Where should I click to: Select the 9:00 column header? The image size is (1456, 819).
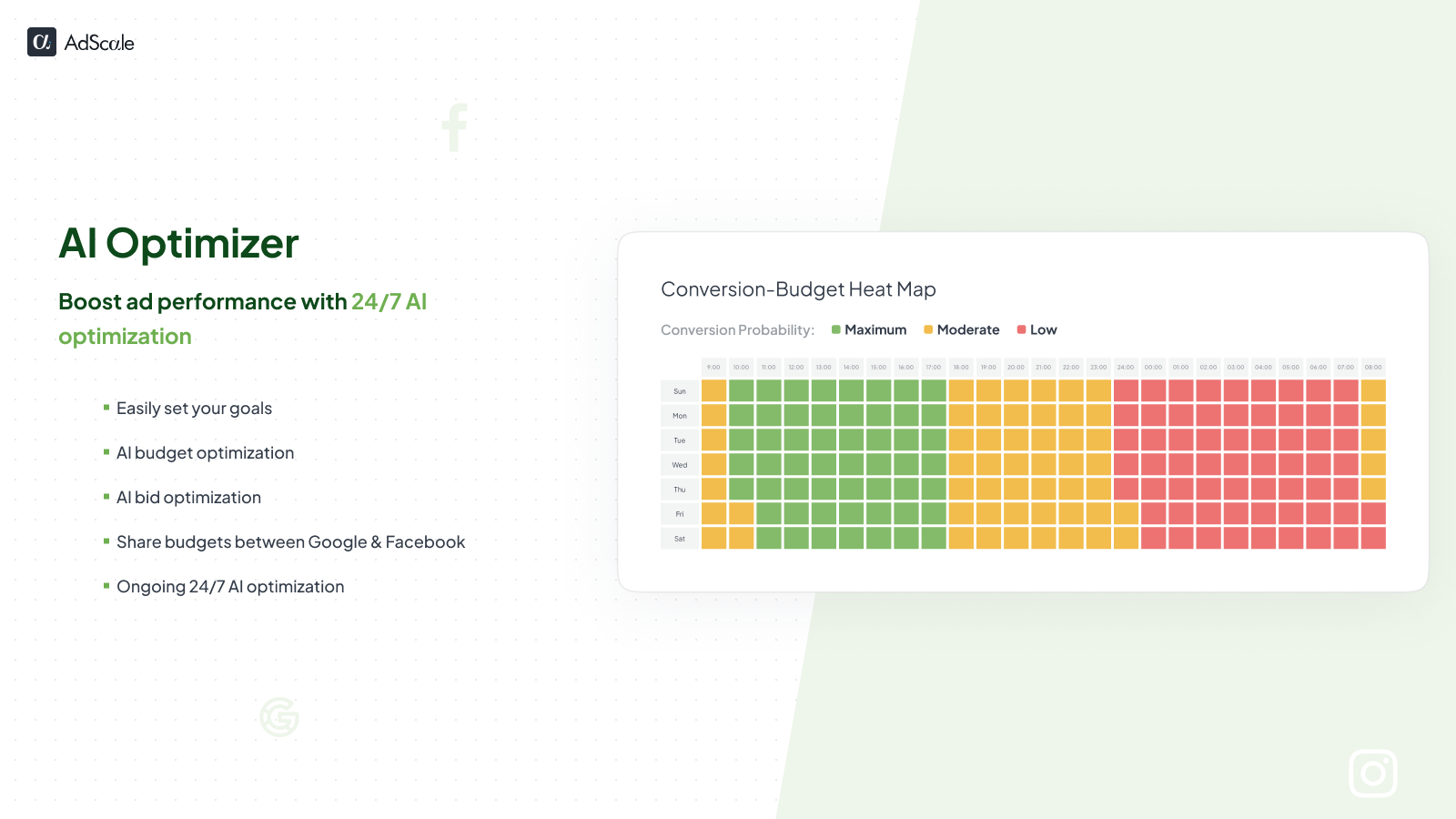click(713, 367)
